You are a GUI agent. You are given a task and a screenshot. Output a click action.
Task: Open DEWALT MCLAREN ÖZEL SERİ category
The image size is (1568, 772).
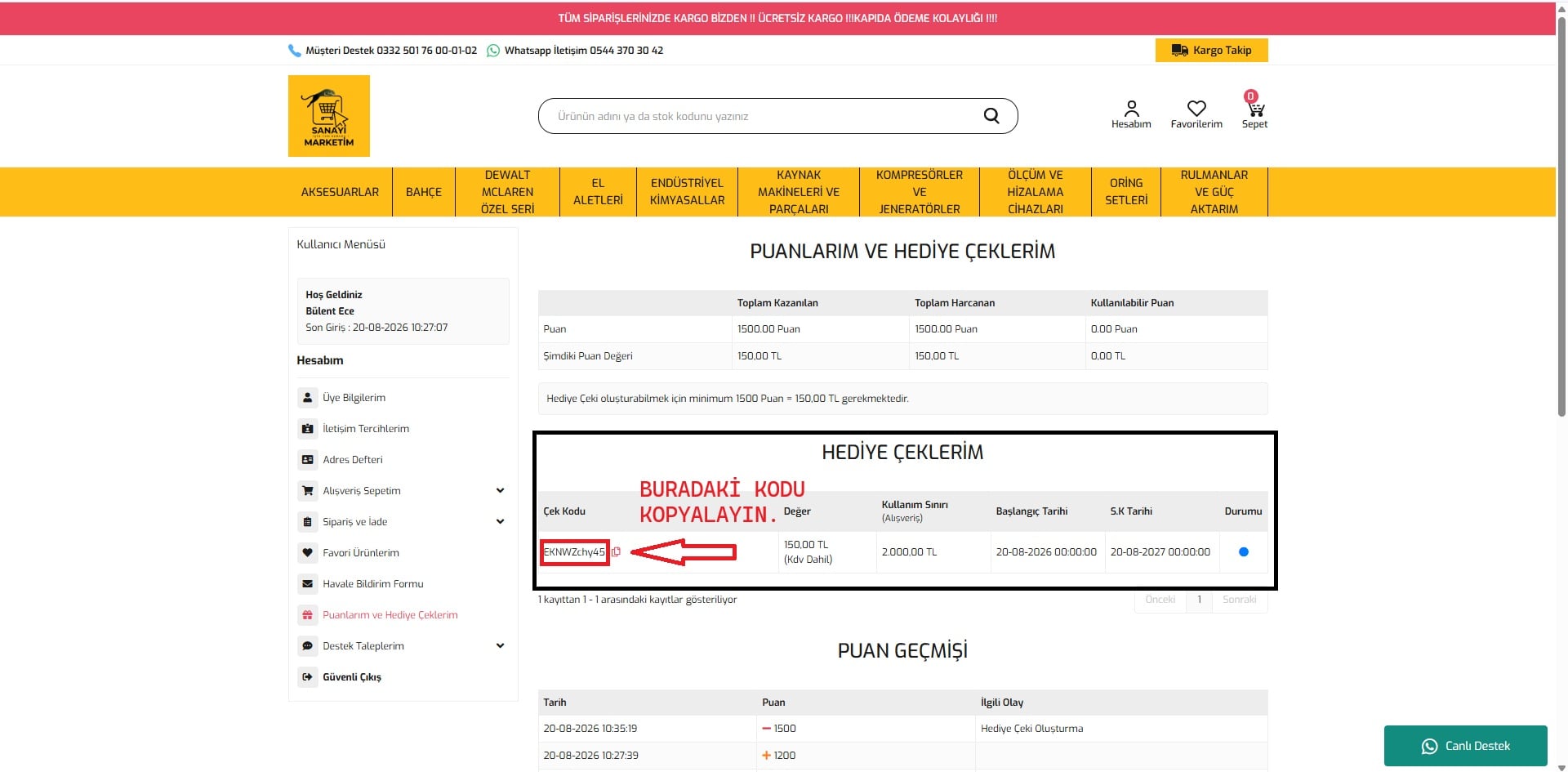[507, 192]
